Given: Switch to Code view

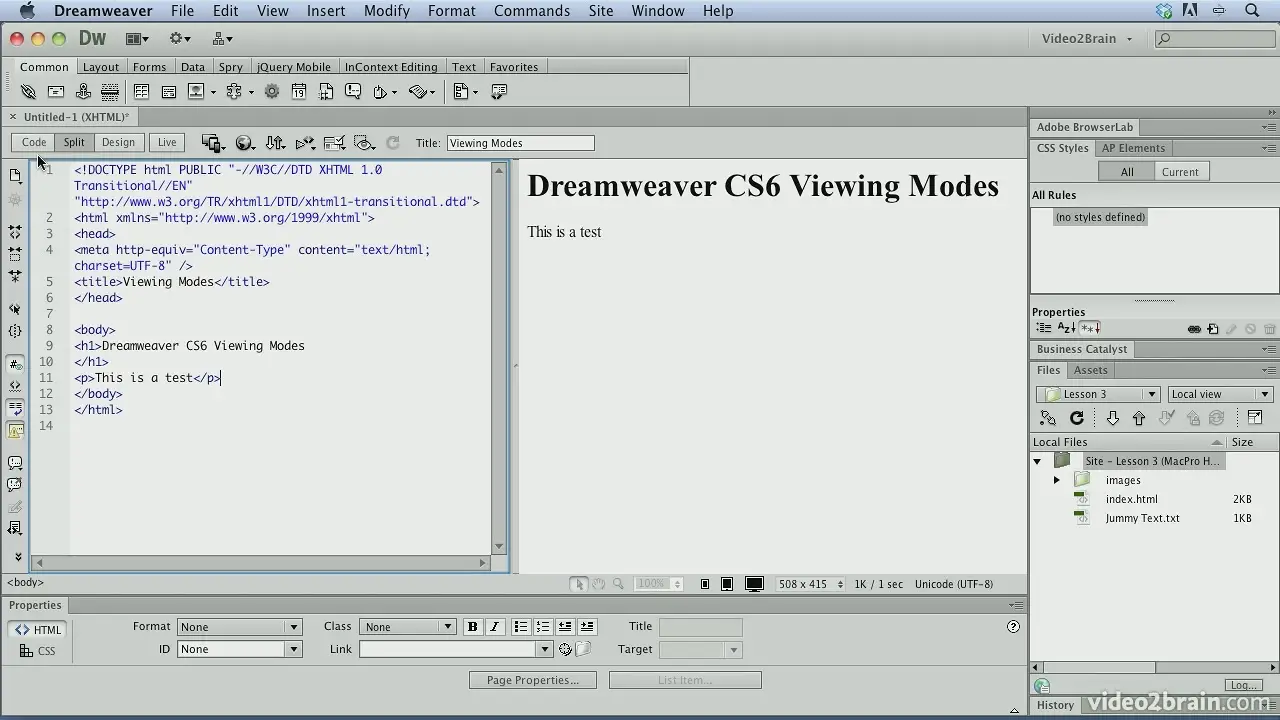Looking at the screenshot, I should click(34, 143).
